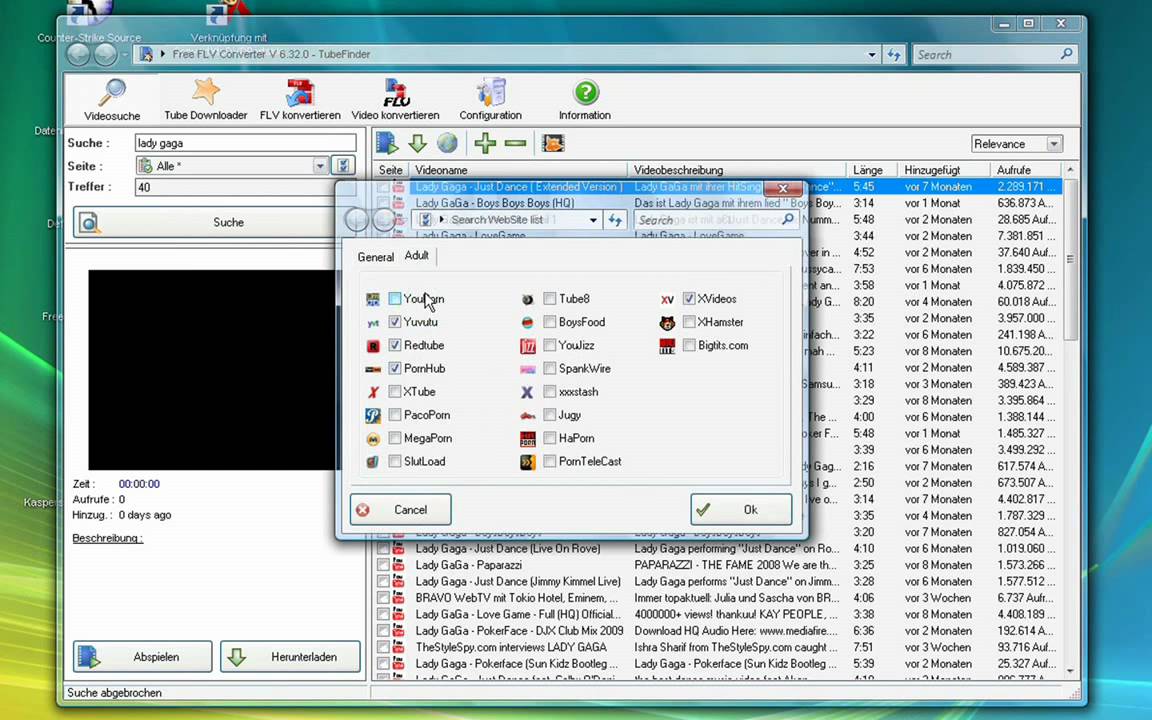Expand the Search WebSite list dropdown arrow
The image size is (1152, 720).
[593, 220]
